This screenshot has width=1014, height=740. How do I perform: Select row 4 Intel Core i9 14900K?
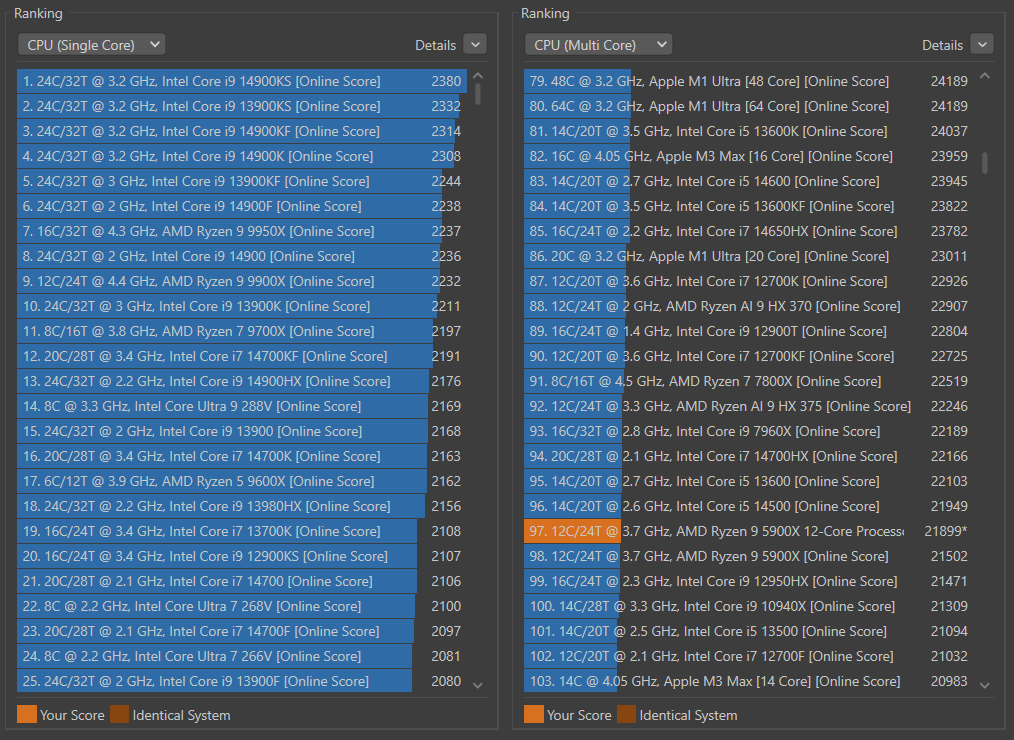tap(242, 156)
